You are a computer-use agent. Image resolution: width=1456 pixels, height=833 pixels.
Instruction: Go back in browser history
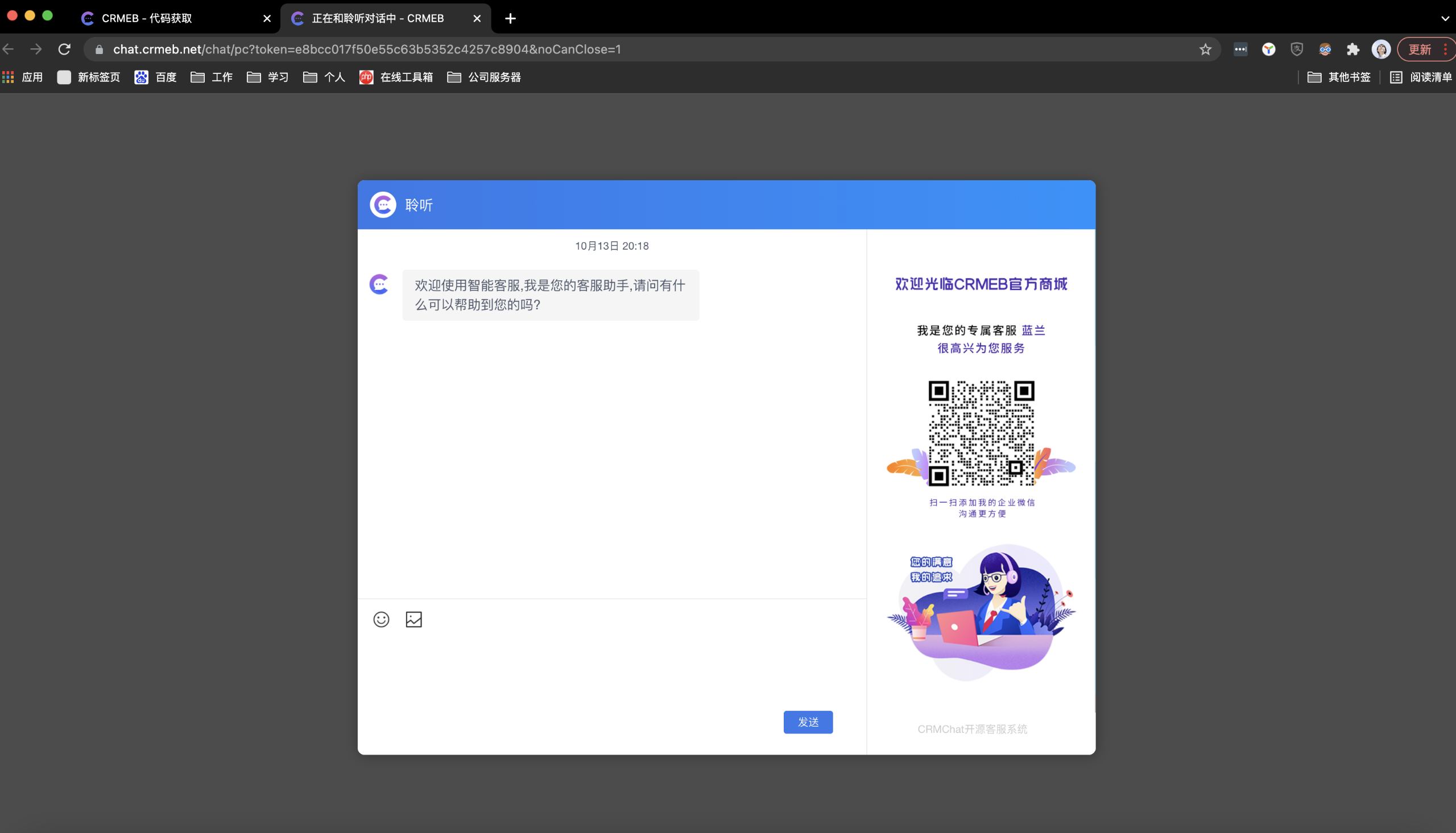9,49
